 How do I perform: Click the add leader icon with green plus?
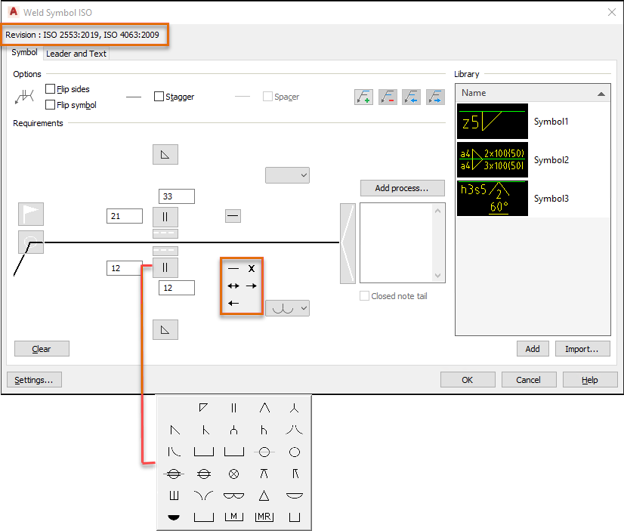pos(363,97)
